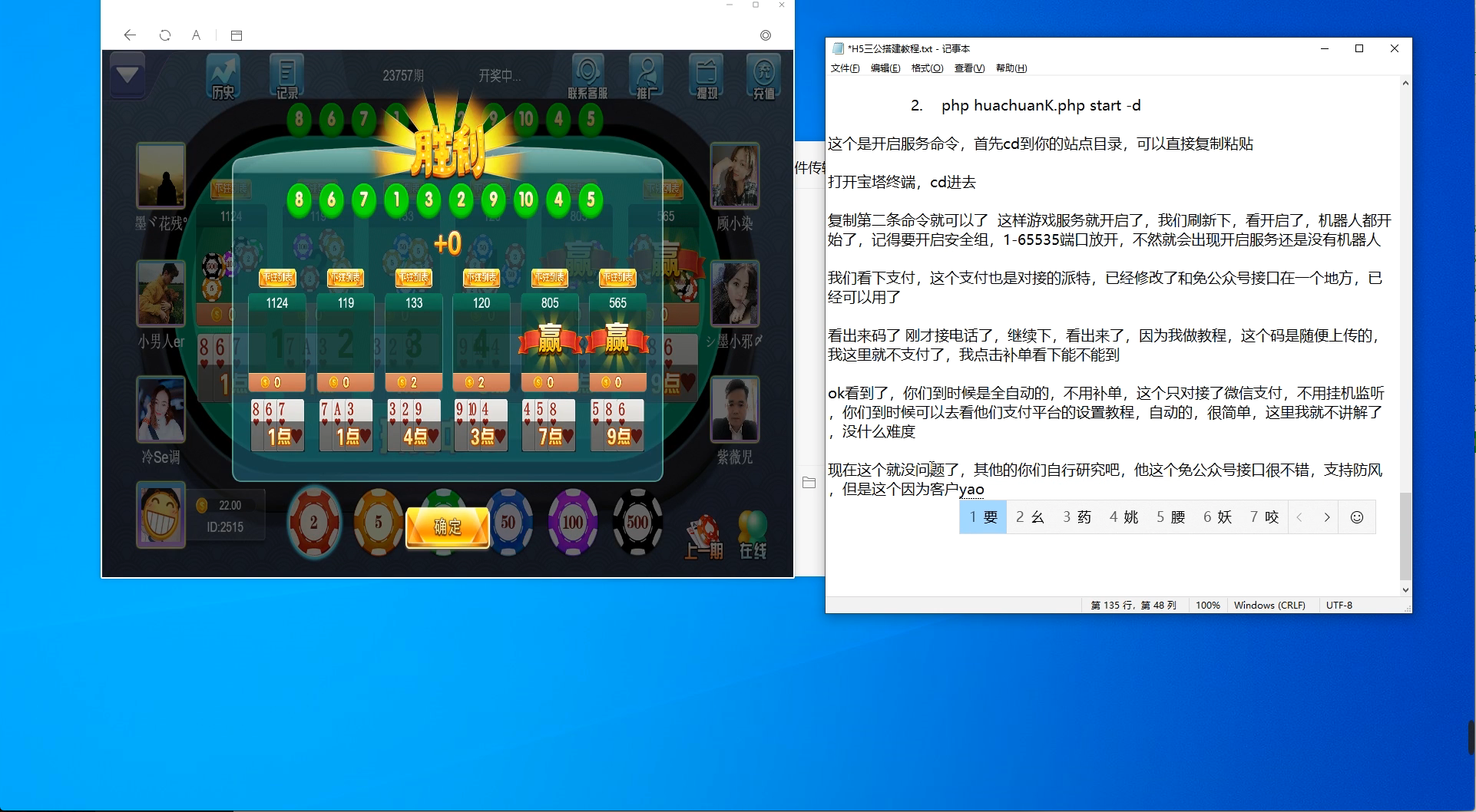Choose IME candidate 5 腰
Screen dimensions: 1476x812
(x=1170, y=517)
